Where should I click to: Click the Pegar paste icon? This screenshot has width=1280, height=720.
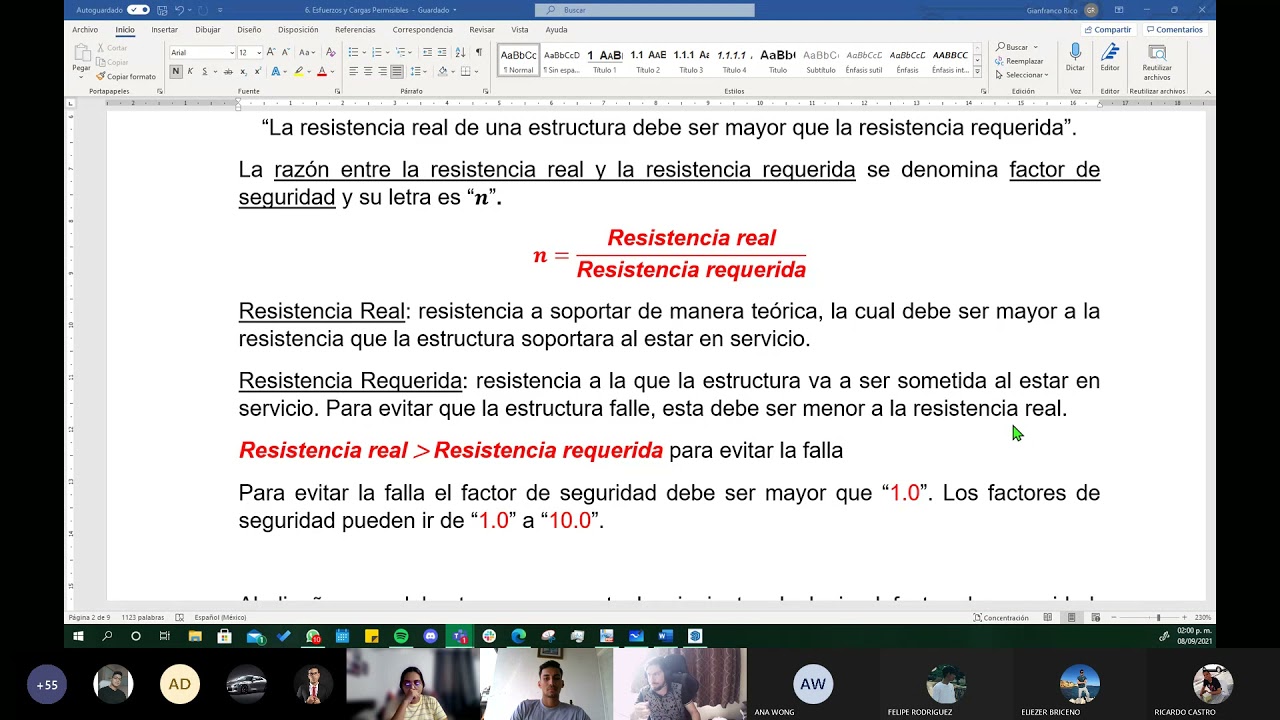[x=81, y=53]
